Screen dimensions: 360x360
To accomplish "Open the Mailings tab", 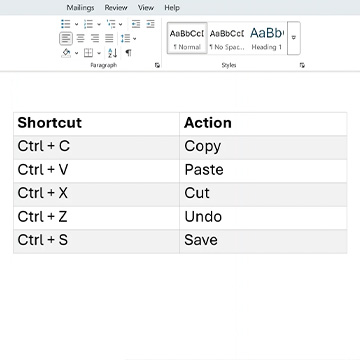I will click(80, 8).
